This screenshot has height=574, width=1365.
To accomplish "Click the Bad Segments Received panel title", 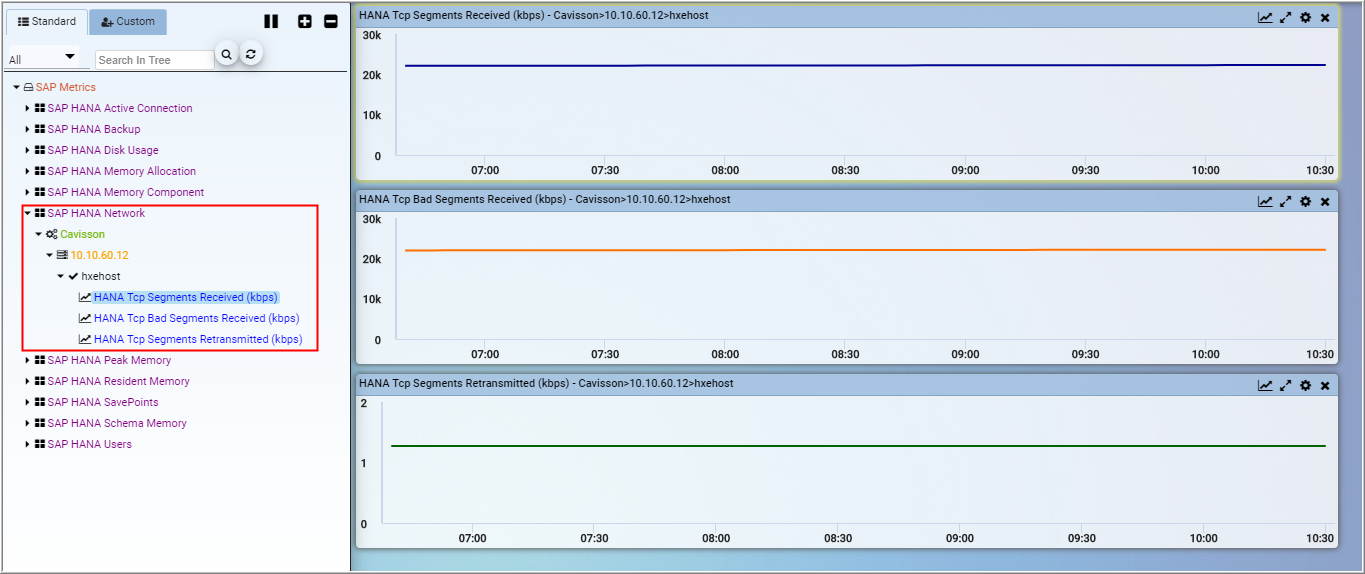I will click(x=545, y=199).
